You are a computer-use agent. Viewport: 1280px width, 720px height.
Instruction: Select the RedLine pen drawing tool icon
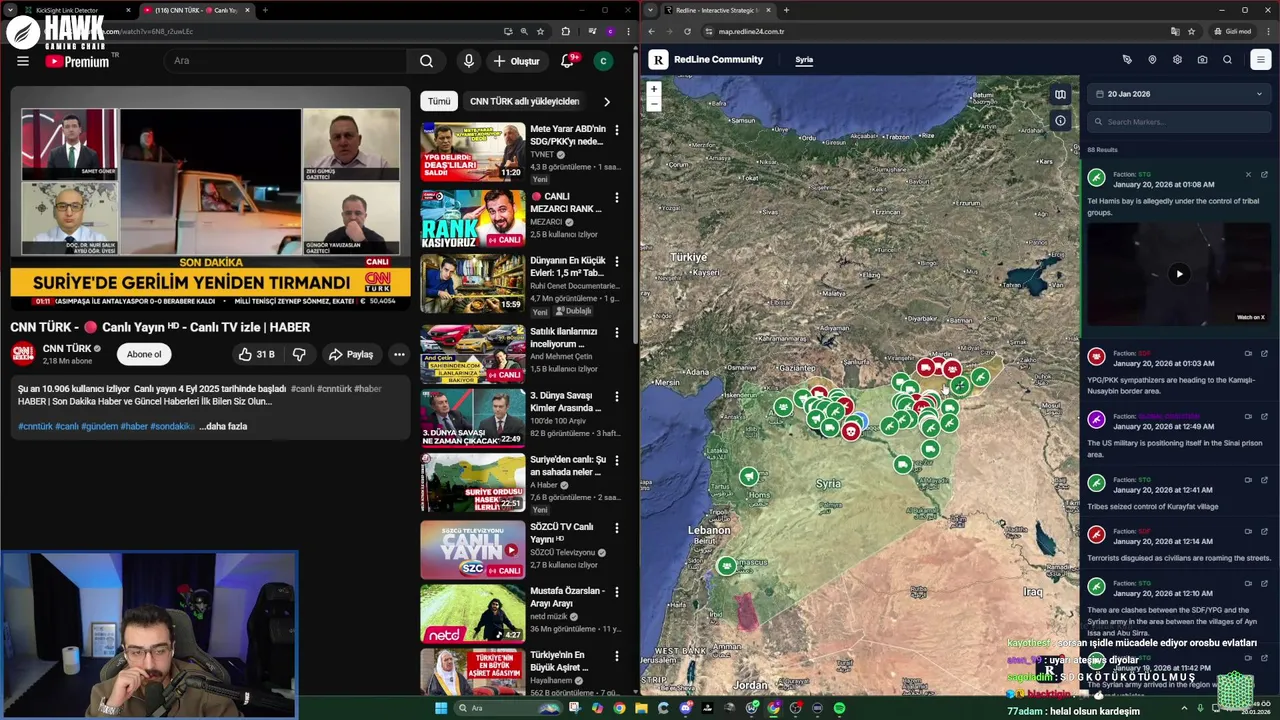[x=1127, y=60]
